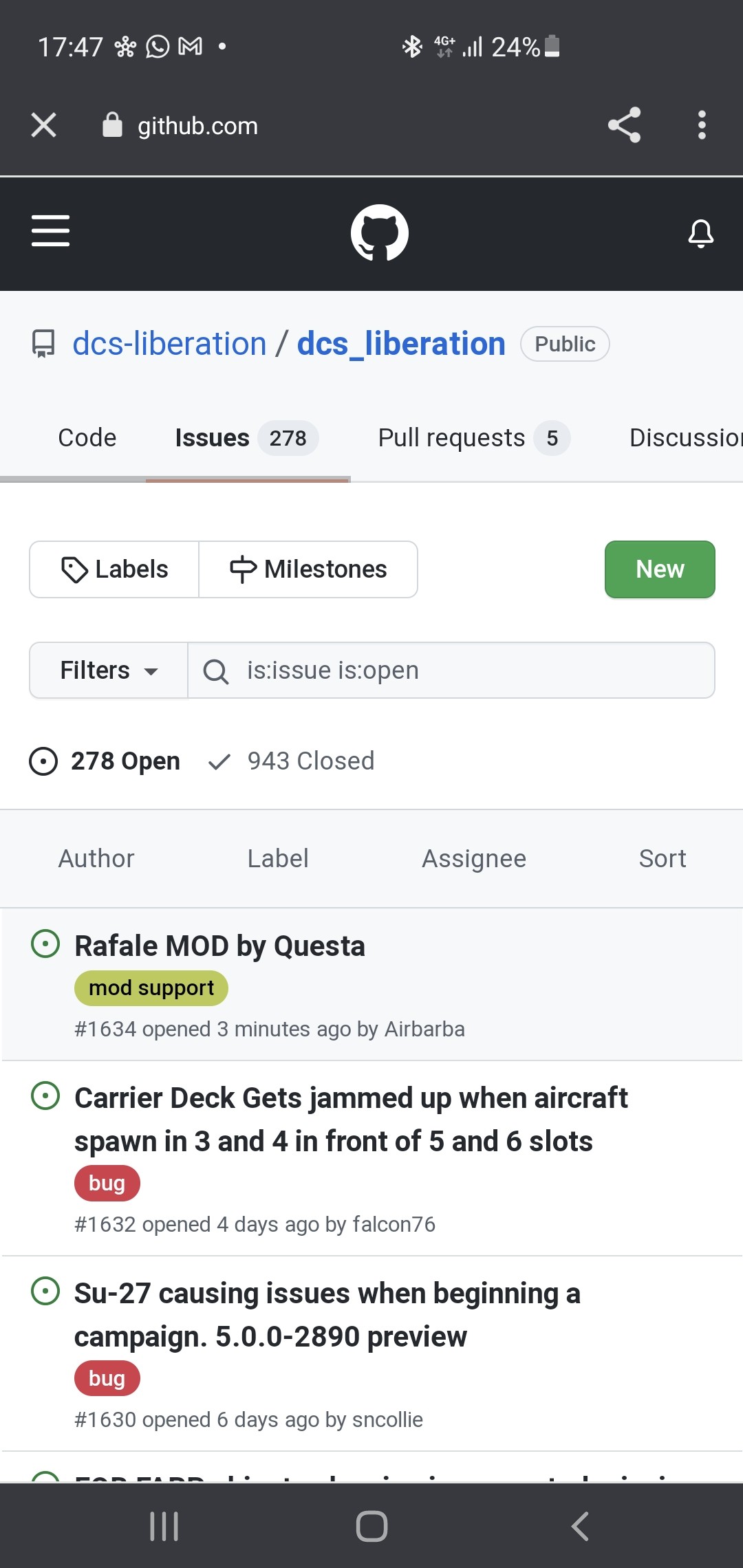Open the Sort options dropdown

663,859
